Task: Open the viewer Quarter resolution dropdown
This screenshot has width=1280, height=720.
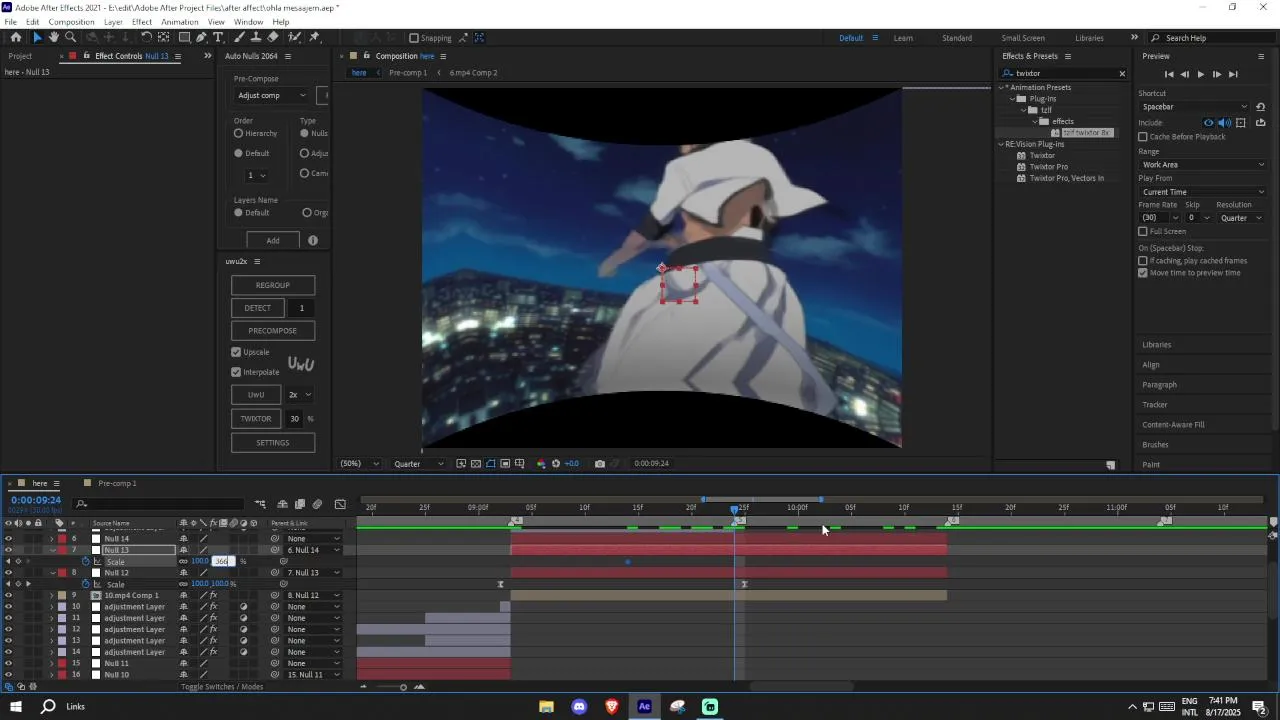Action: 418,464
